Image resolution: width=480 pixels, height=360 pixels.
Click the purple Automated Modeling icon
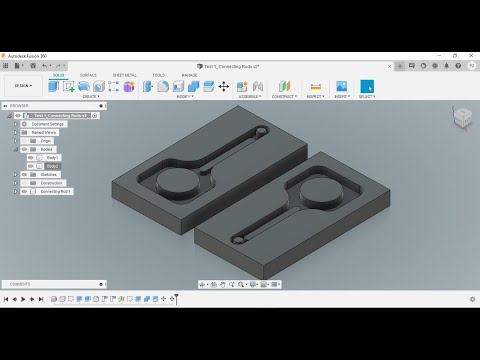129,86
